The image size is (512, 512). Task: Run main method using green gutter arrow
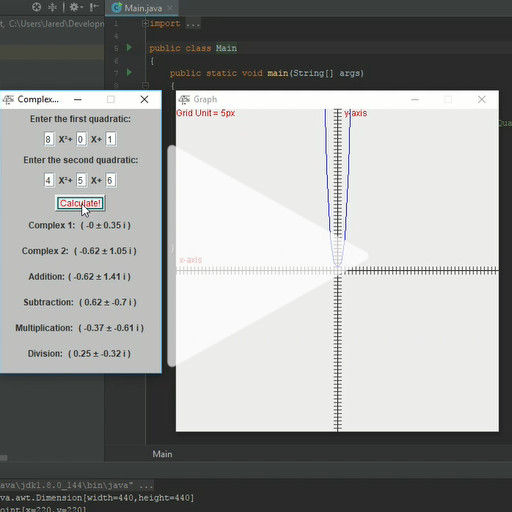(129, 72)
